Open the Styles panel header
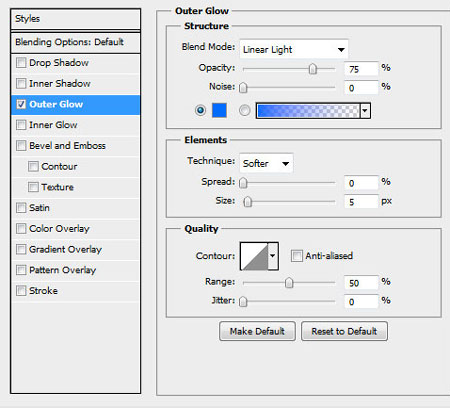Viewport: 450px width, 408px height. (x=76, y=19)
